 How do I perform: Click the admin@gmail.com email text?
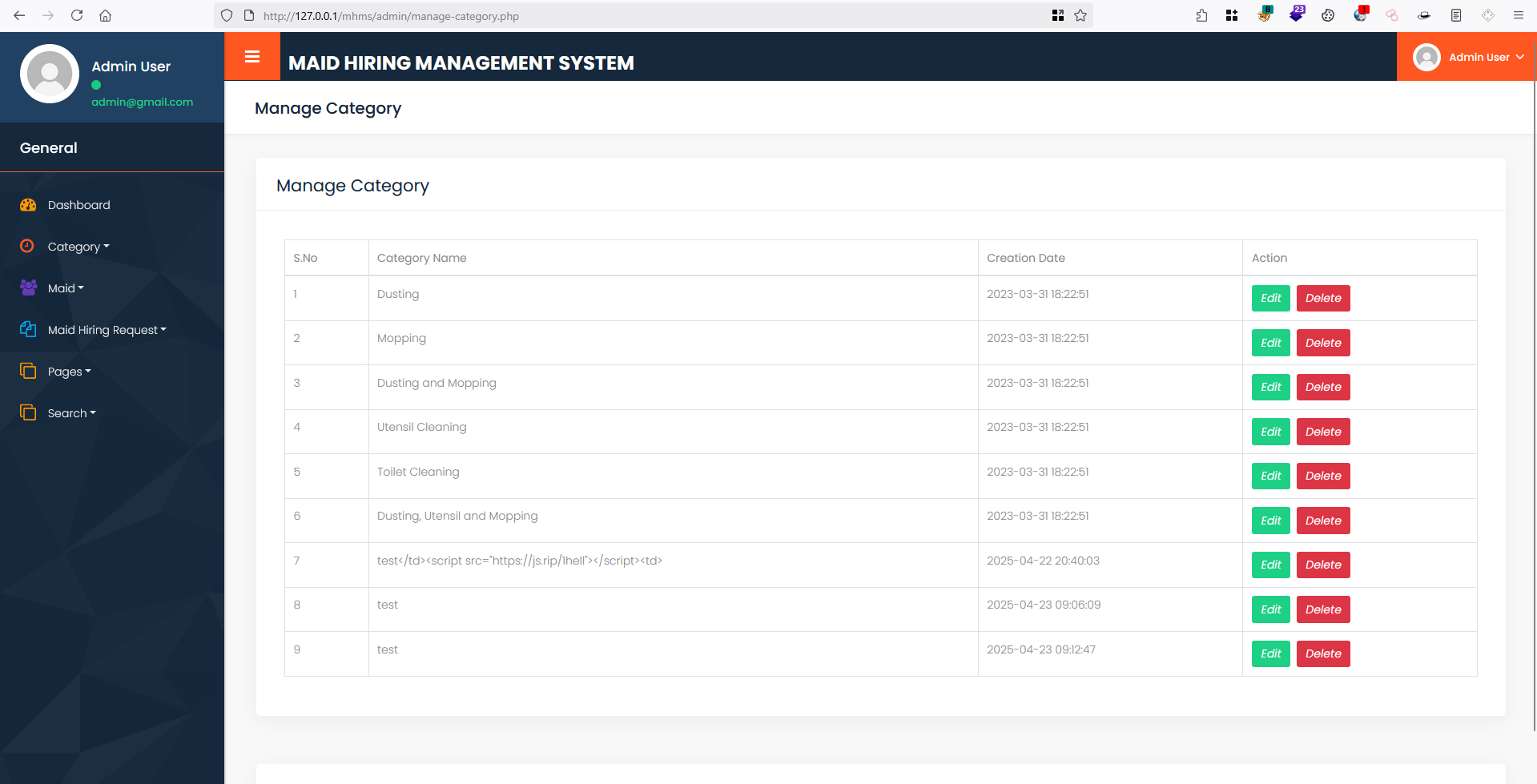point(142,102)
